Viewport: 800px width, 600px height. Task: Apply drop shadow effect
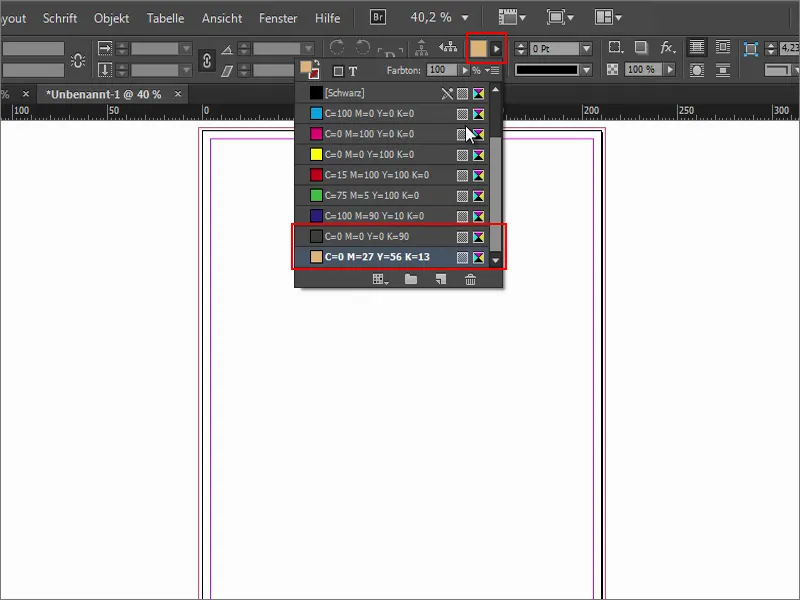click(x=641, y=47)
